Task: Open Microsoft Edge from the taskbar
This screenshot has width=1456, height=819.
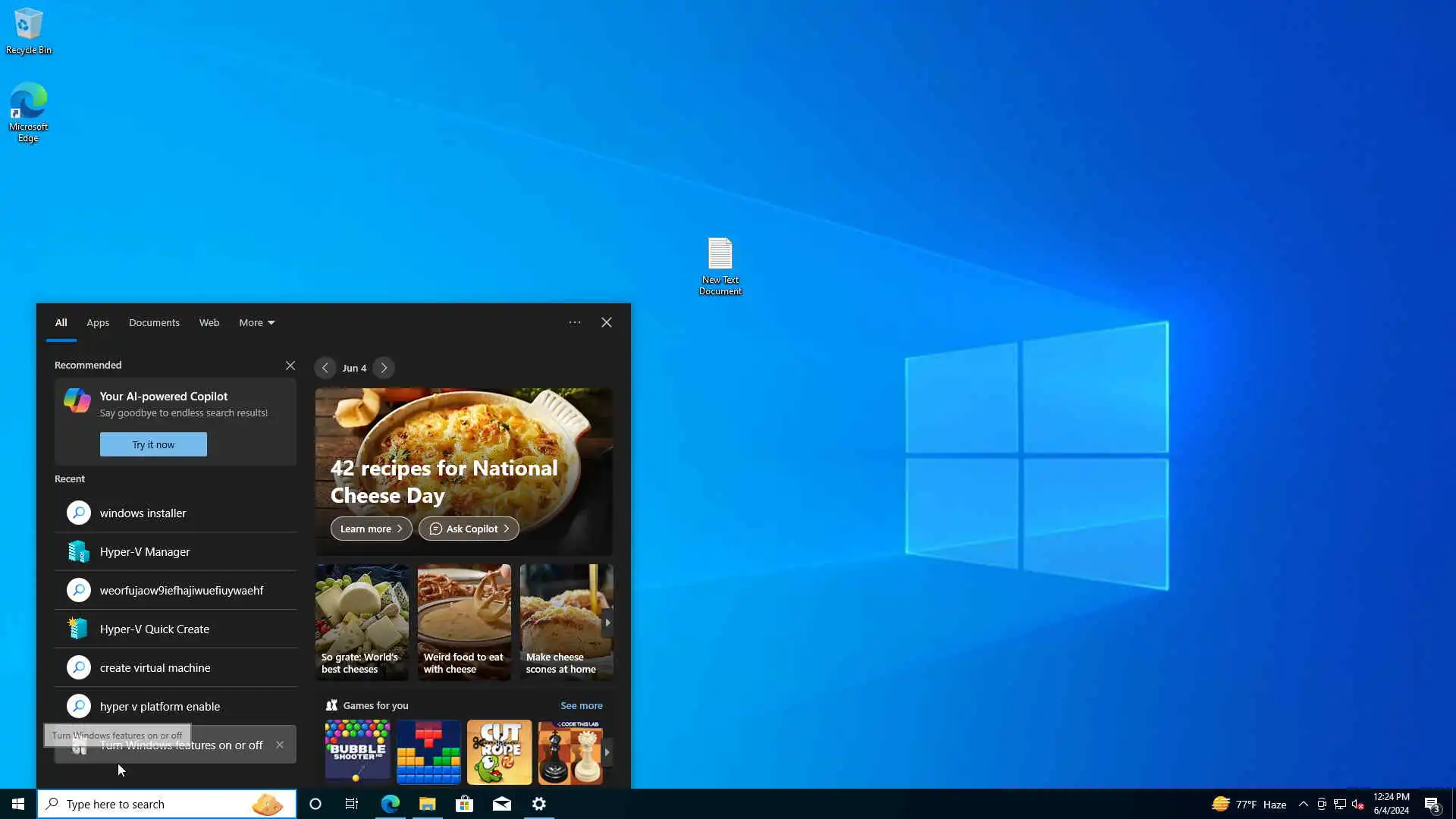Action: (390, 804)
